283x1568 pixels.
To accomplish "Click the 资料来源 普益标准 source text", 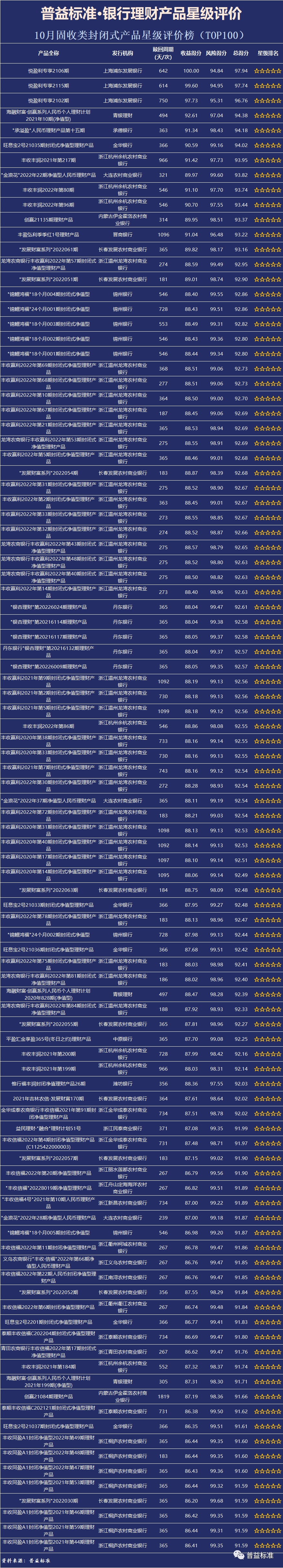I will (26, 1561).
